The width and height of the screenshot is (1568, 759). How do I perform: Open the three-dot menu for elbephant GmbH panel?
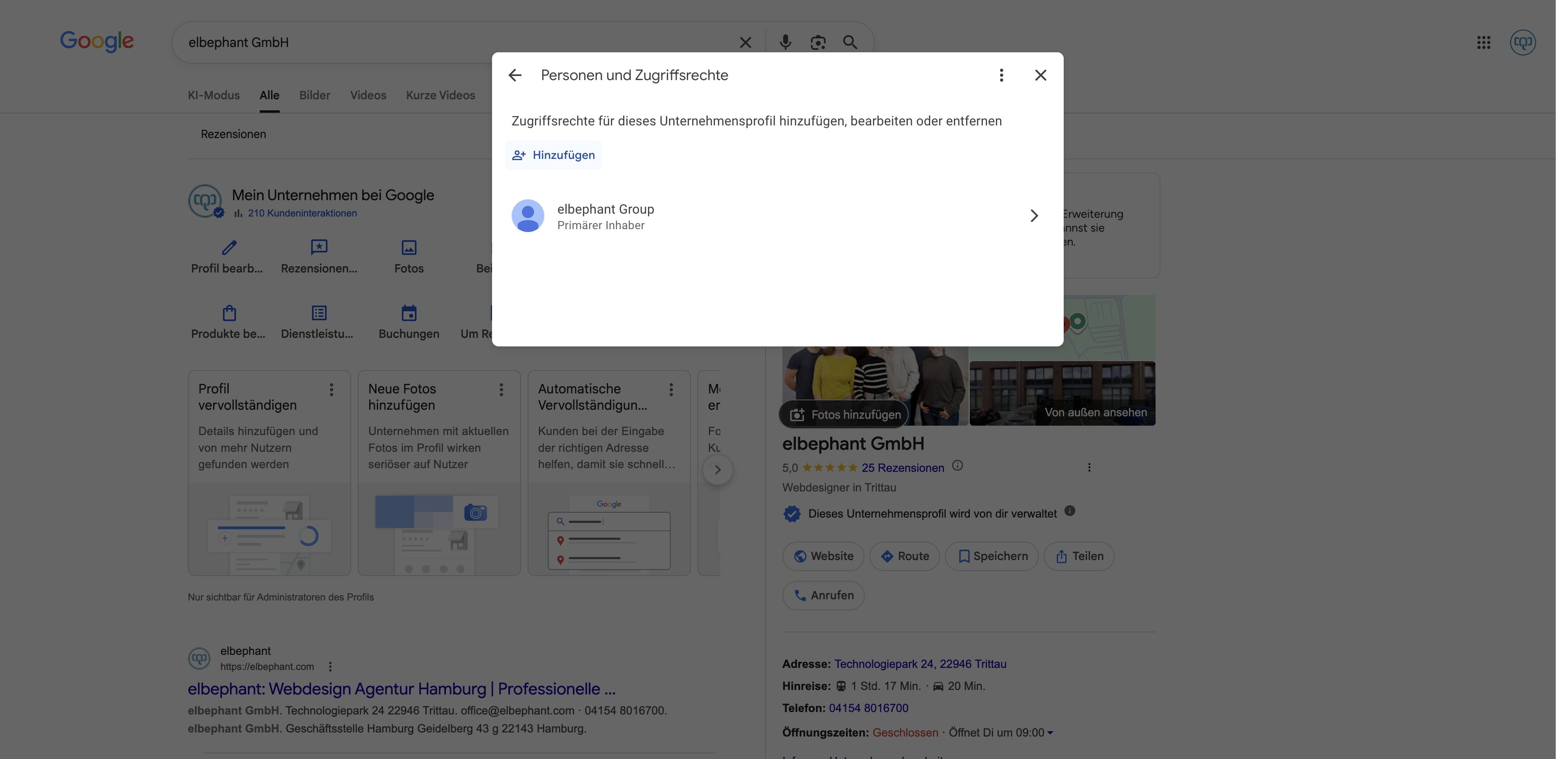(1089, 467)
